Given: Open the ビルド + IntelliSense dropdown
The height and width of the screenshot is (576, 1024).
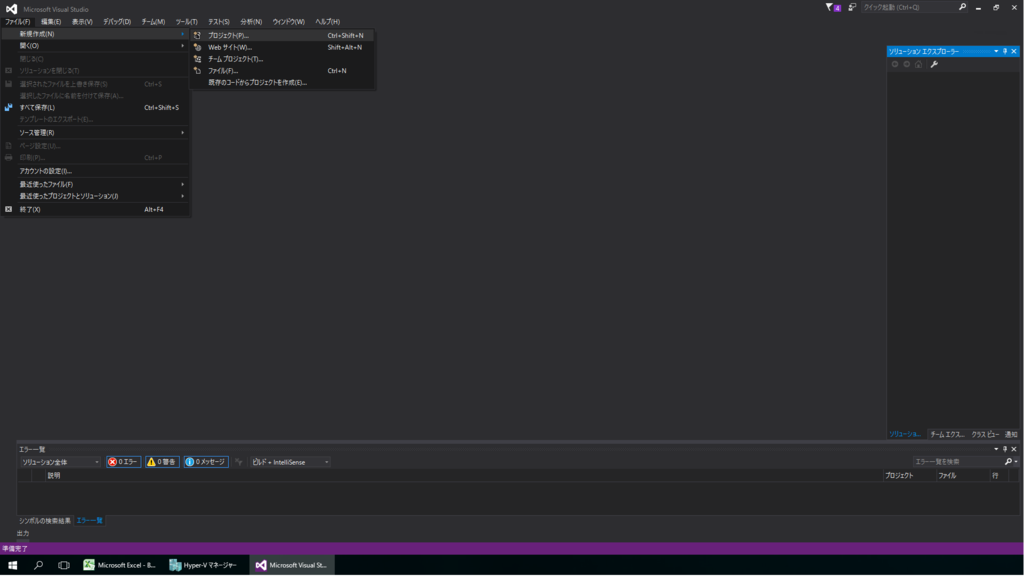Looking at the screenshot, I should (x=290, y=462).
